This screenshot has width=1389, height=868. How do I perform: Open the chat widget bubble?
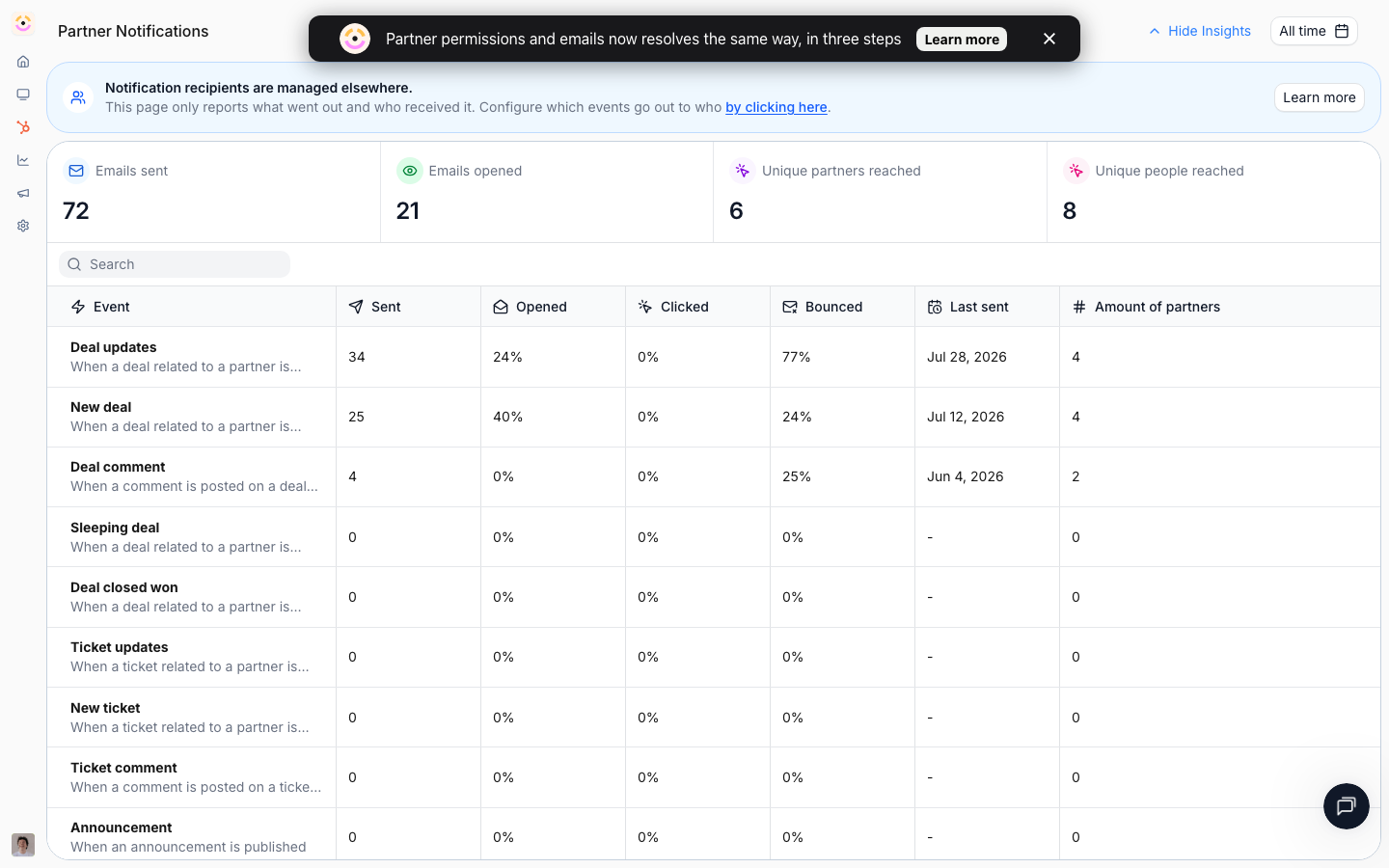coord(1347,806)
